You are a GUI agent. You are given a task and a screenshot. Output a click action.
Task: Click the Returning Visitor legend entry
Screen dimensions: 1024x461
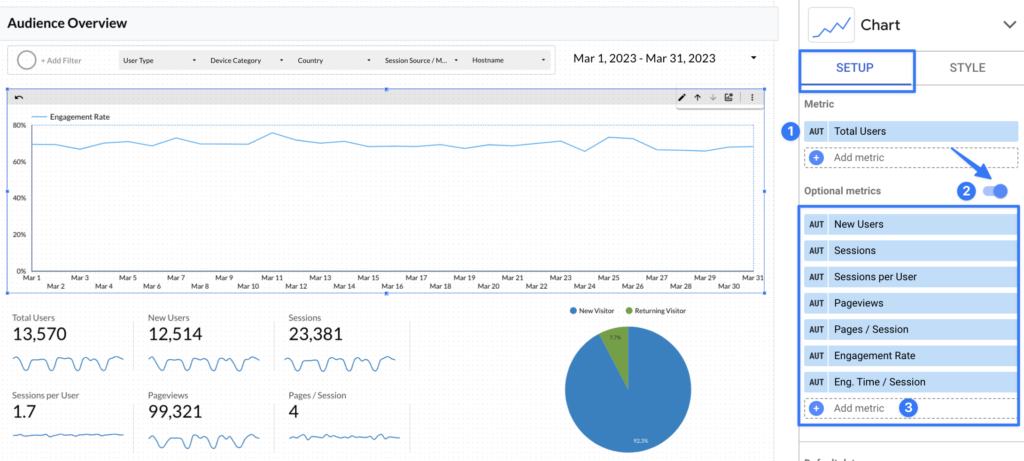click(x=656, y=311)
